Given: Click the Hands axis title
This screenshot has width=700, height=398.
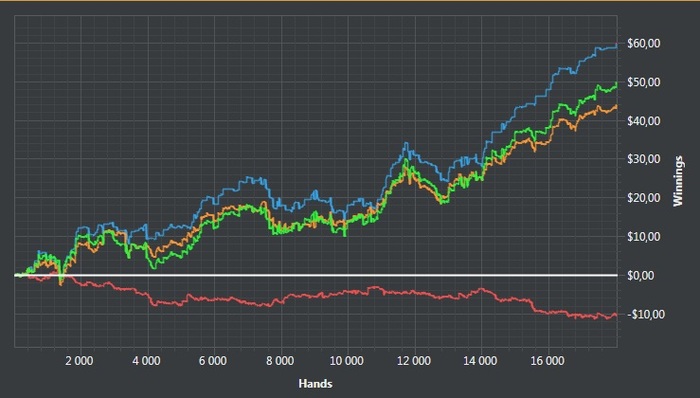Looking at the screenshot, I should 315,384.
